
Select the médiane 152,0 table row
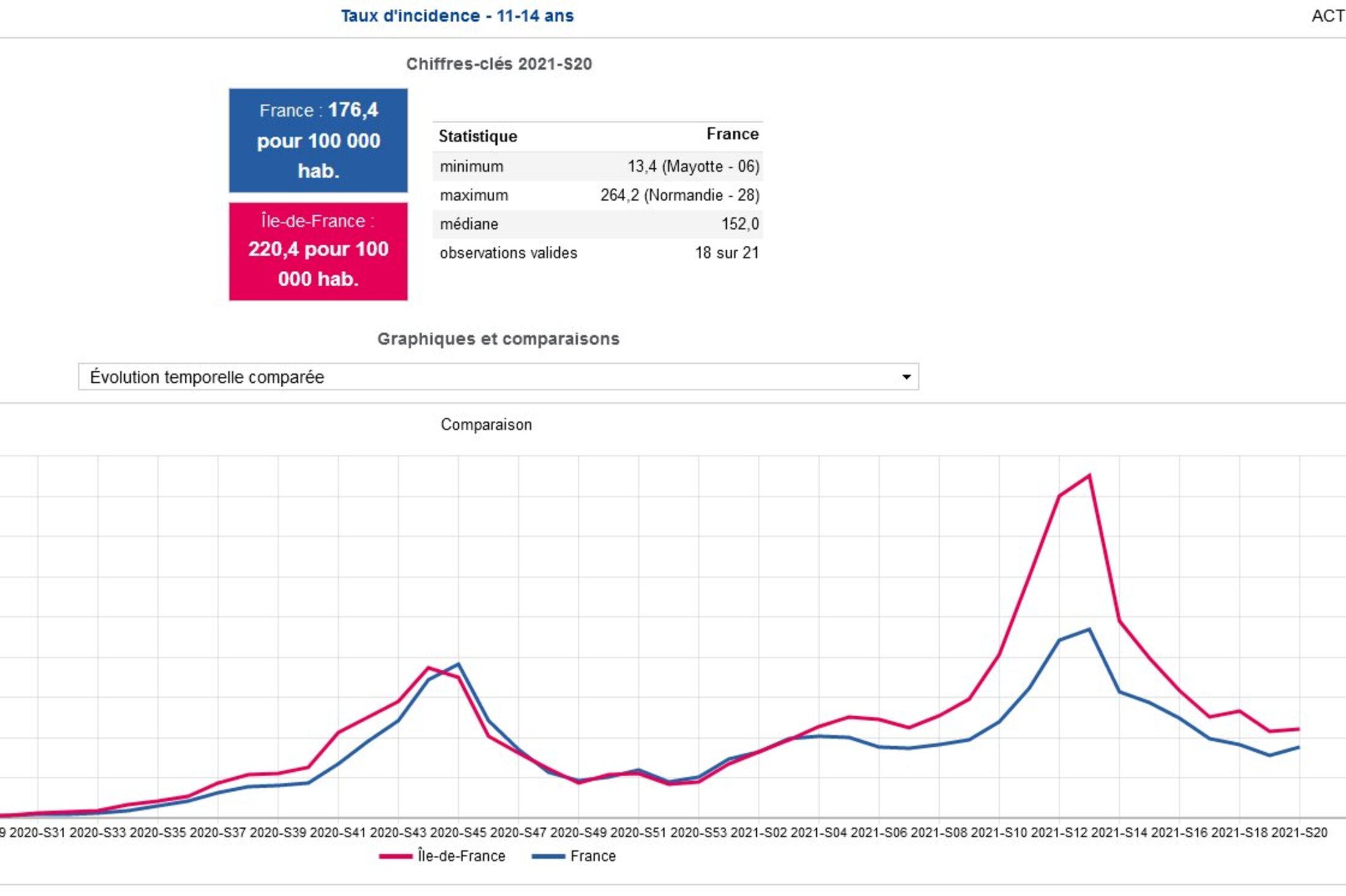pos(598,224)
